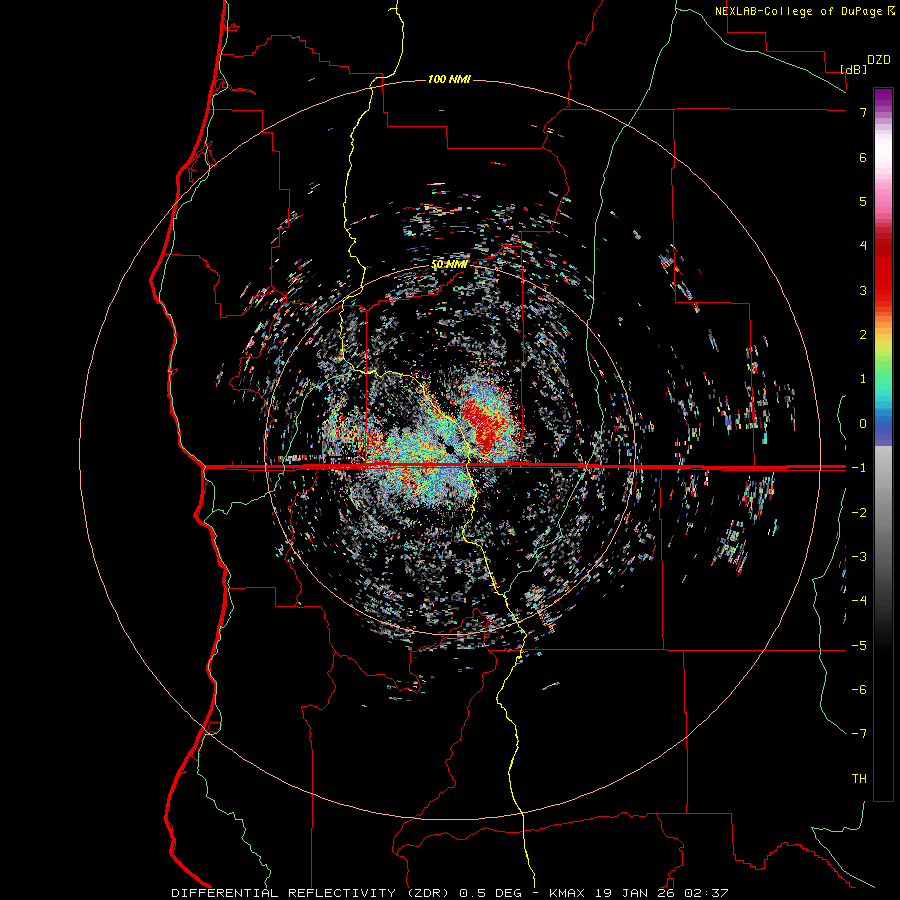Click the -1 value on color scale
The width and height of the screenshot is (900, 900).
[x=859, y=468]
